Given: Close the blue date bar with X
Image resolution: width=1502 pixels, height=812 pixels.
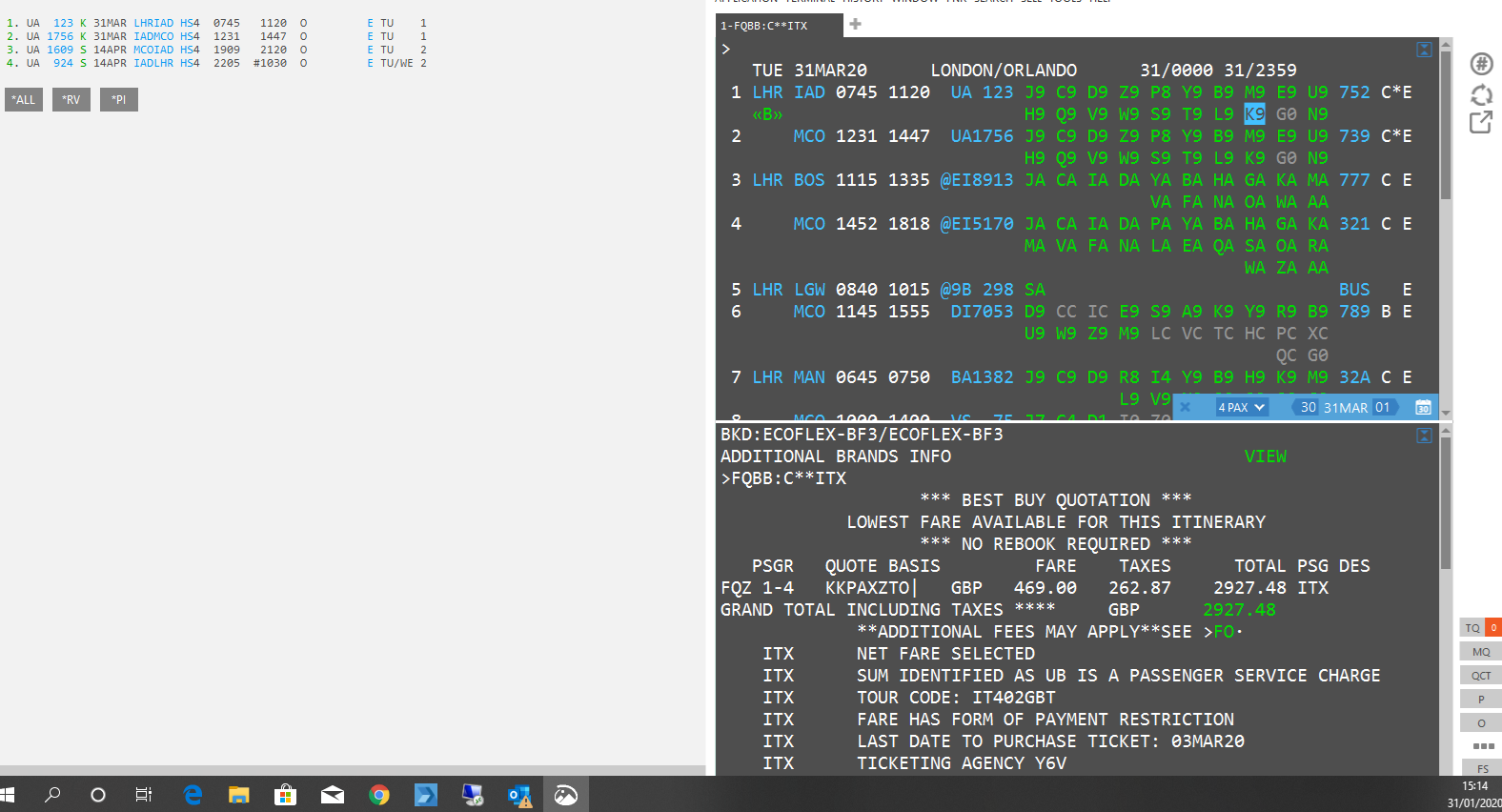Looking at the screenshot, I should pyautogui.click(x=1185, y=407).
